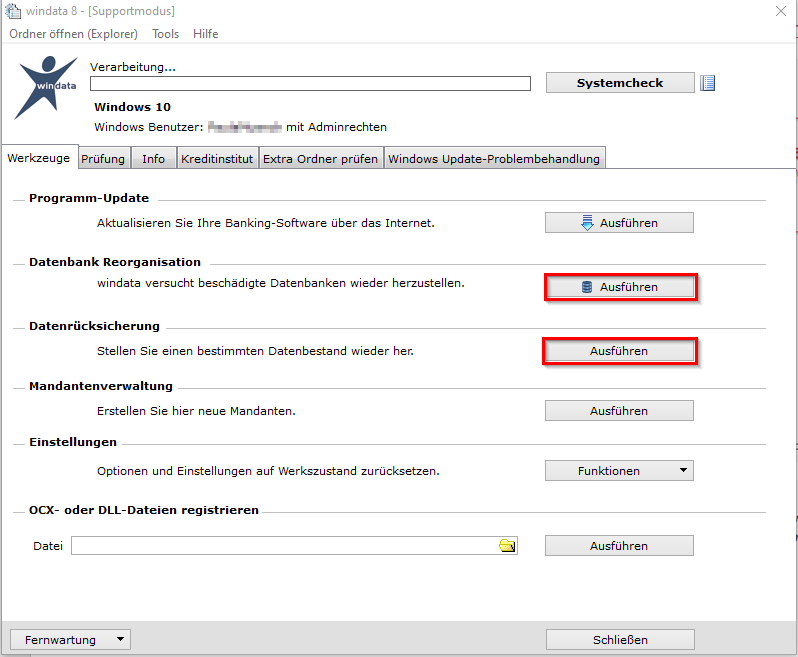Image resolution: width=798 pixels, height=657 pixels.
Task: Click the 'Einstellungen' heading
Action: pos(73,442)
